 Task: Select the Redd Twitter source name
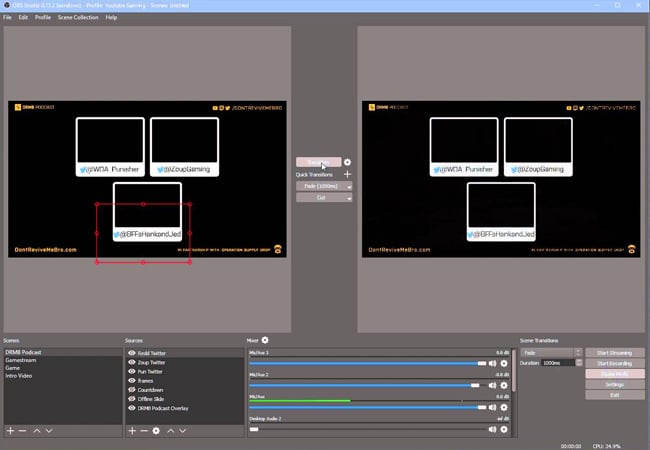point(152,353)
